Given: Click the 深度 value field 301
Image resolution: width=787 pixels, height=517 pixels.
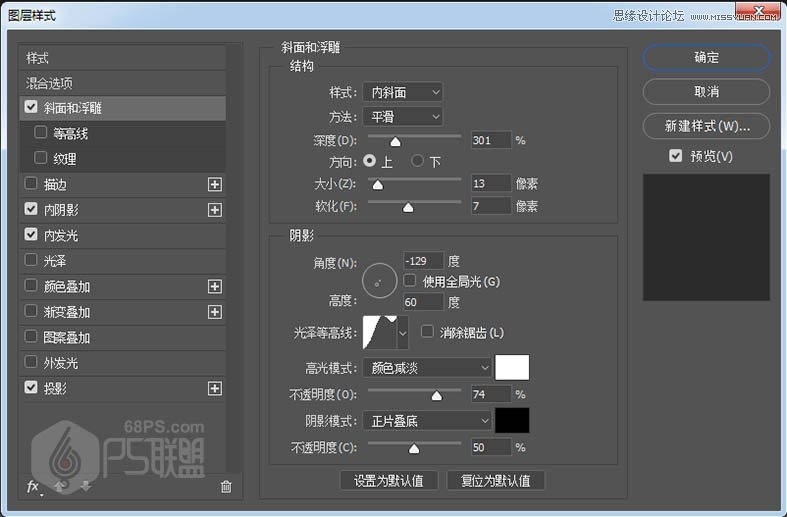Looking at the screenshot, I should click(491, 140).
